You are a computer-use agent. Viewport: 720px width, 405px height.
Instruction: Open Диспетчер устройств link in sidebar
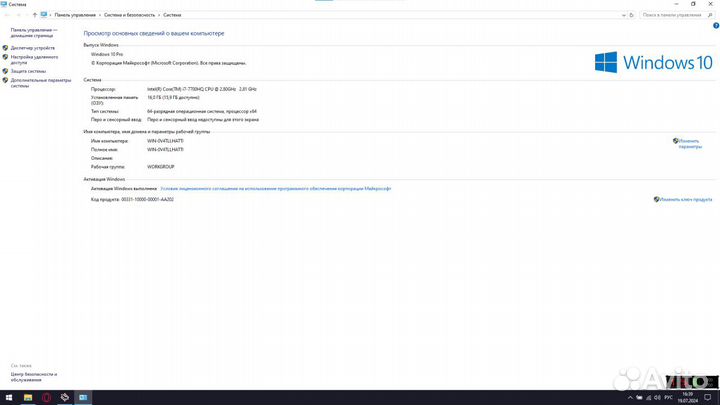(33, 48)
